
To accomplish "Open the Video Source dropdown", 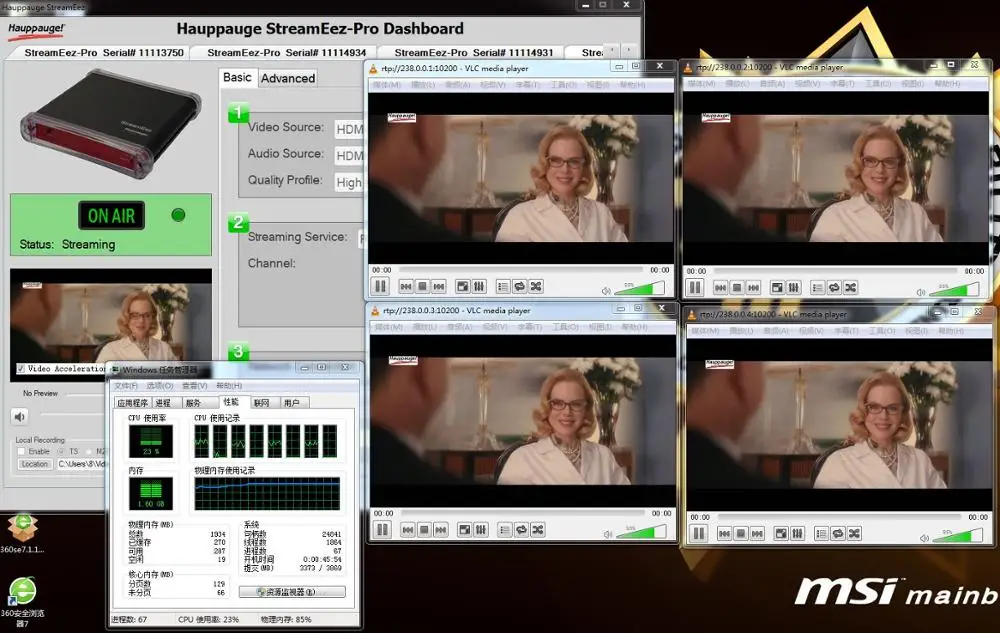I will pos(349,129).
